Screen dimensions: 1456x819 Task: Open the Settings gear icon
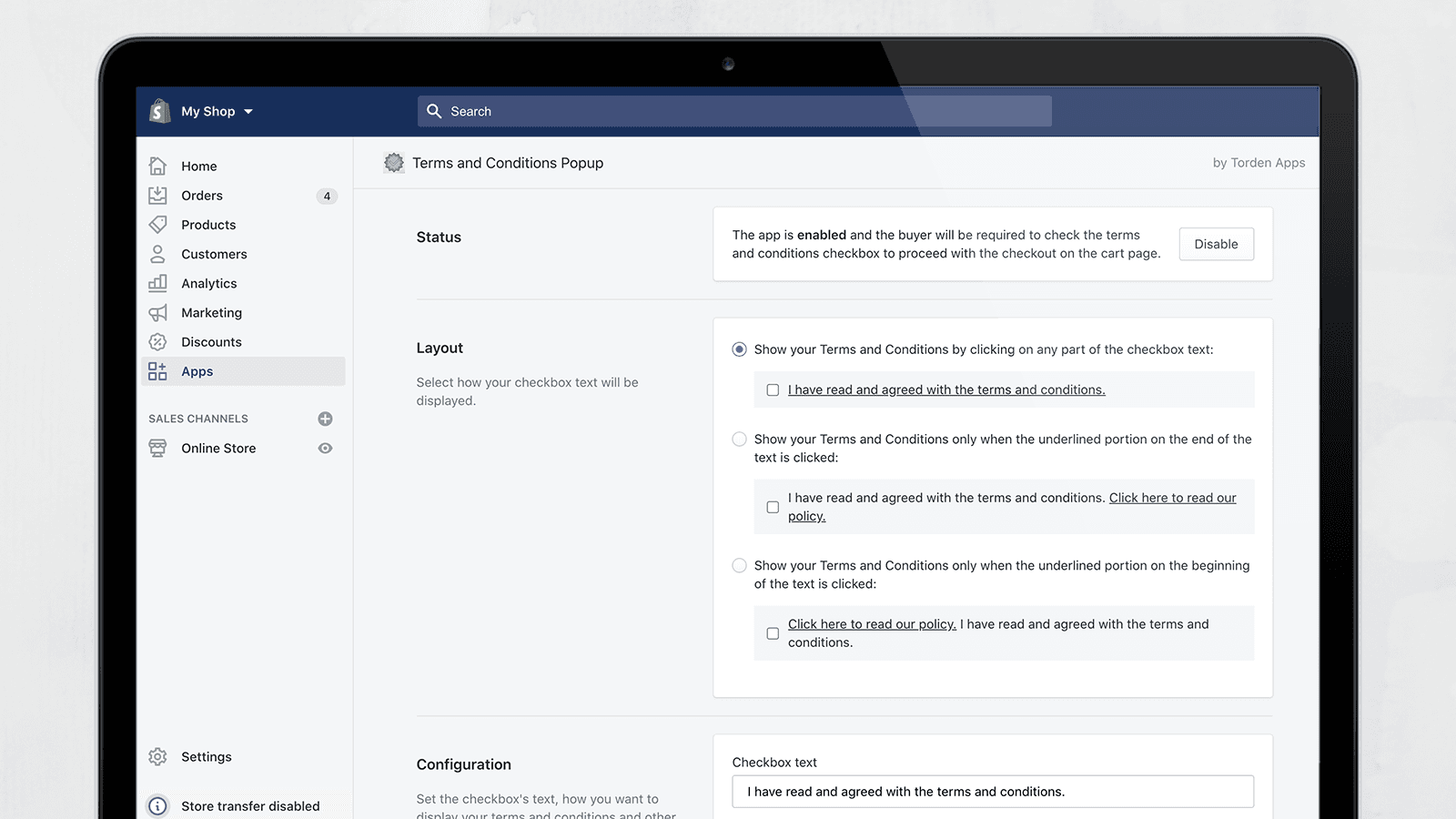(157, 756)
